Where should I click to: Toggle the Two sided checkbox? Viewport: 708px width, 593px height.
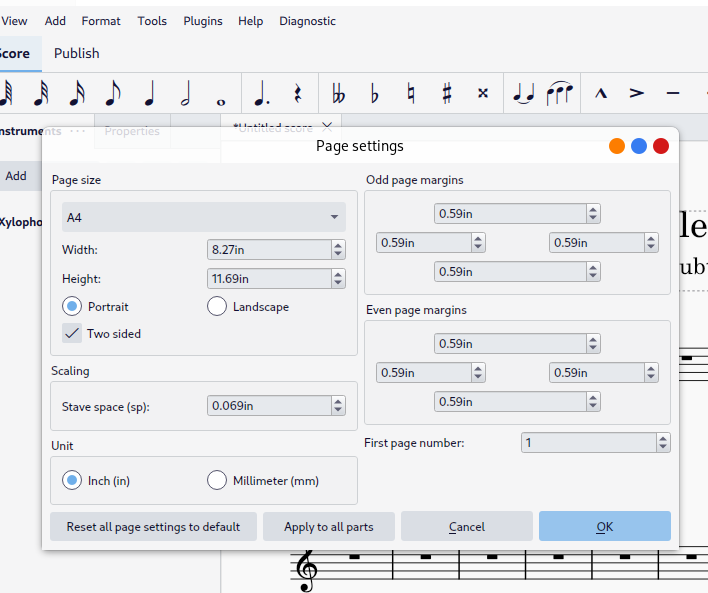(x=72, y=333)
